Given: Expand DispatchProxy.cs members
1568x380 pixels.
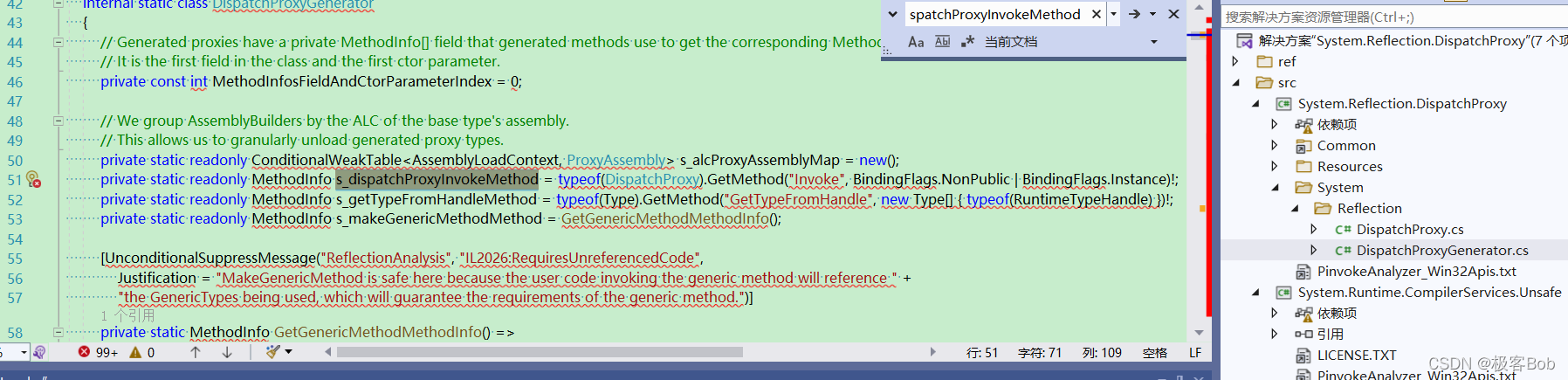Looking at the screenshot, I should tap(1314, 229).
